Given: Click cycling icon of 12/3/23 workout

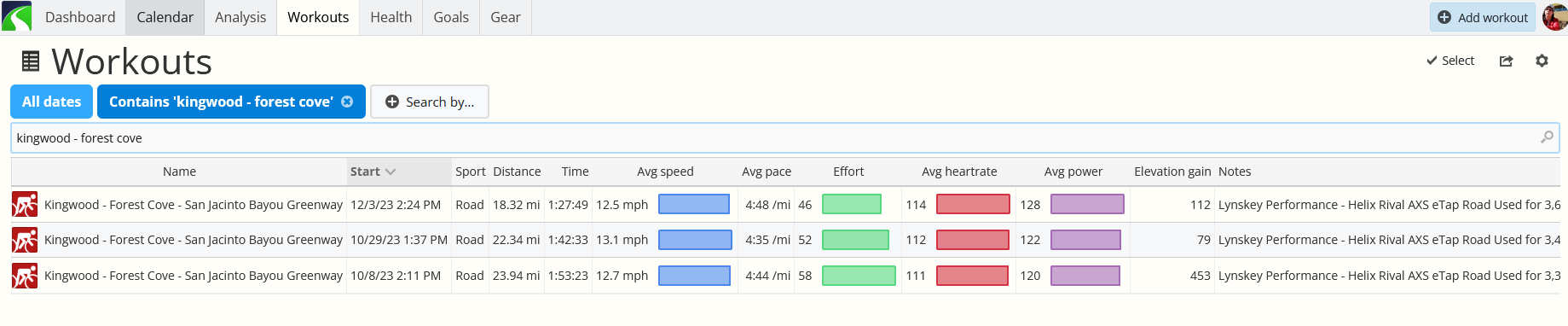Looking at the screenshot, I should click(25, 205).
